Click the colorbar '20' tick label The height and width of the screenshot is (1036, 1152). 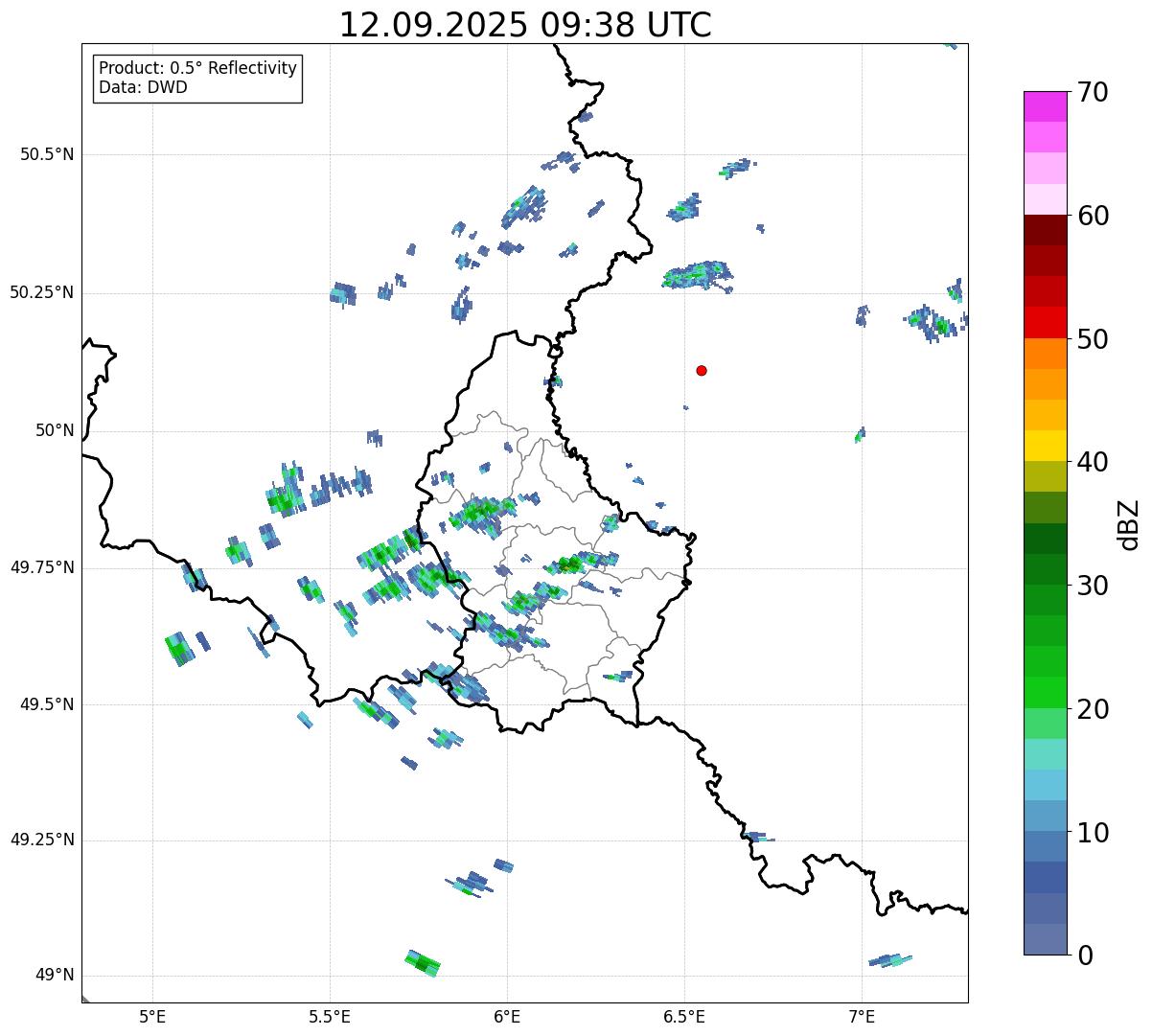1092,709
